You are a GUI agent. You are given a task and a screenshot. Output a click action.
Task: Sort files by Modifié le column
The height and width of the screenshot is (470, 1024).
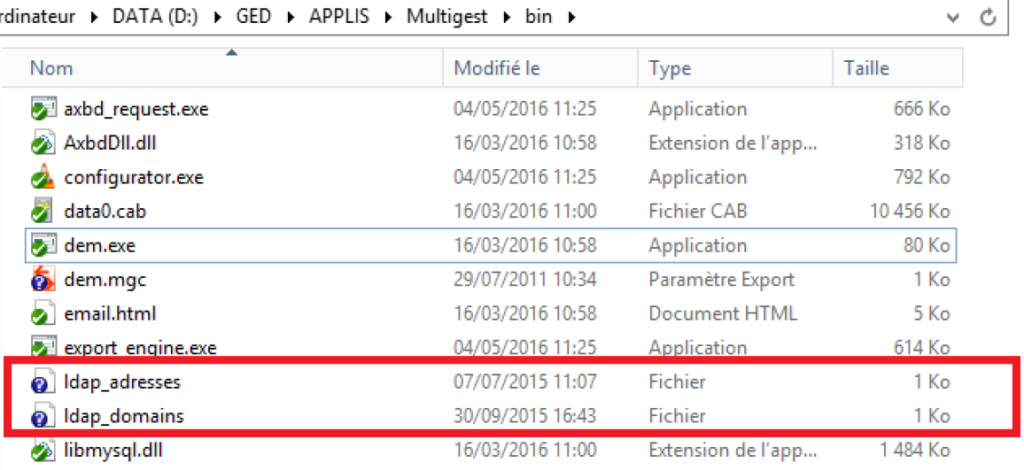click(x=497, y=68)
